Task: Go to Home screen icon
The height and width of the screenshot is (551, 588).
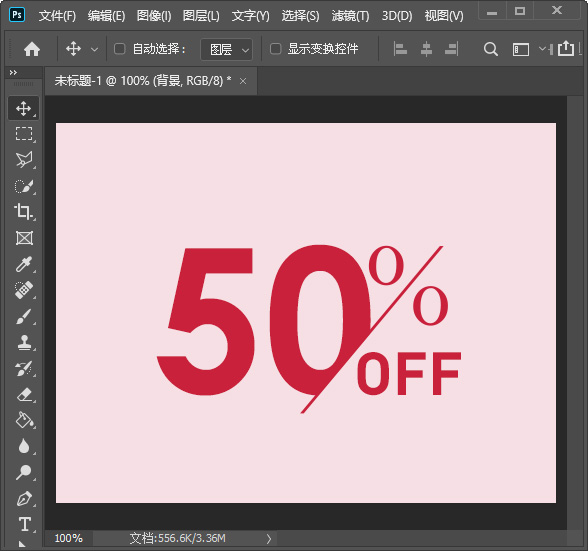Action: coord(32,49)
